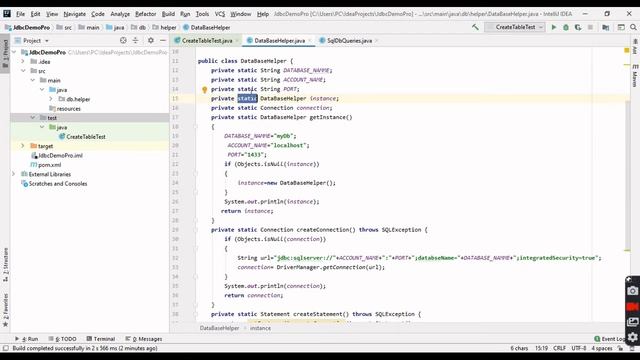Click the yellow intention lightbulb in the gutter
The height and width of the screenshot is (360, 640).
tap(204, 90)
